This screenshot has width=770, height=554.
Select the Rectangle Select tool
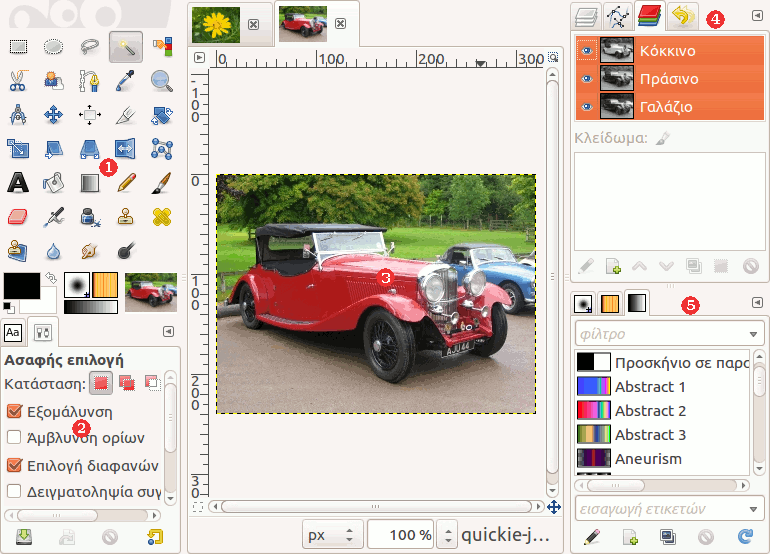coord(18,46)
